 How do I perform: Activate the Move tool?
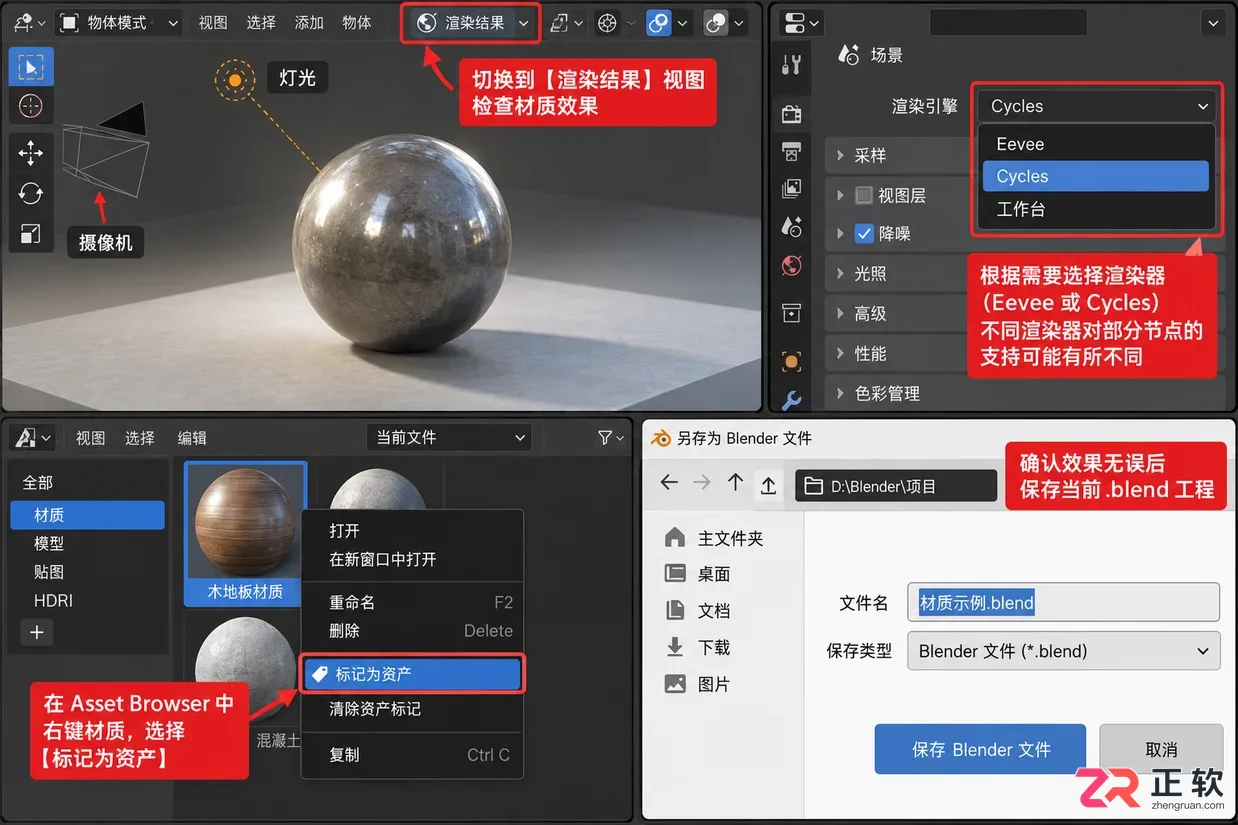31,152
